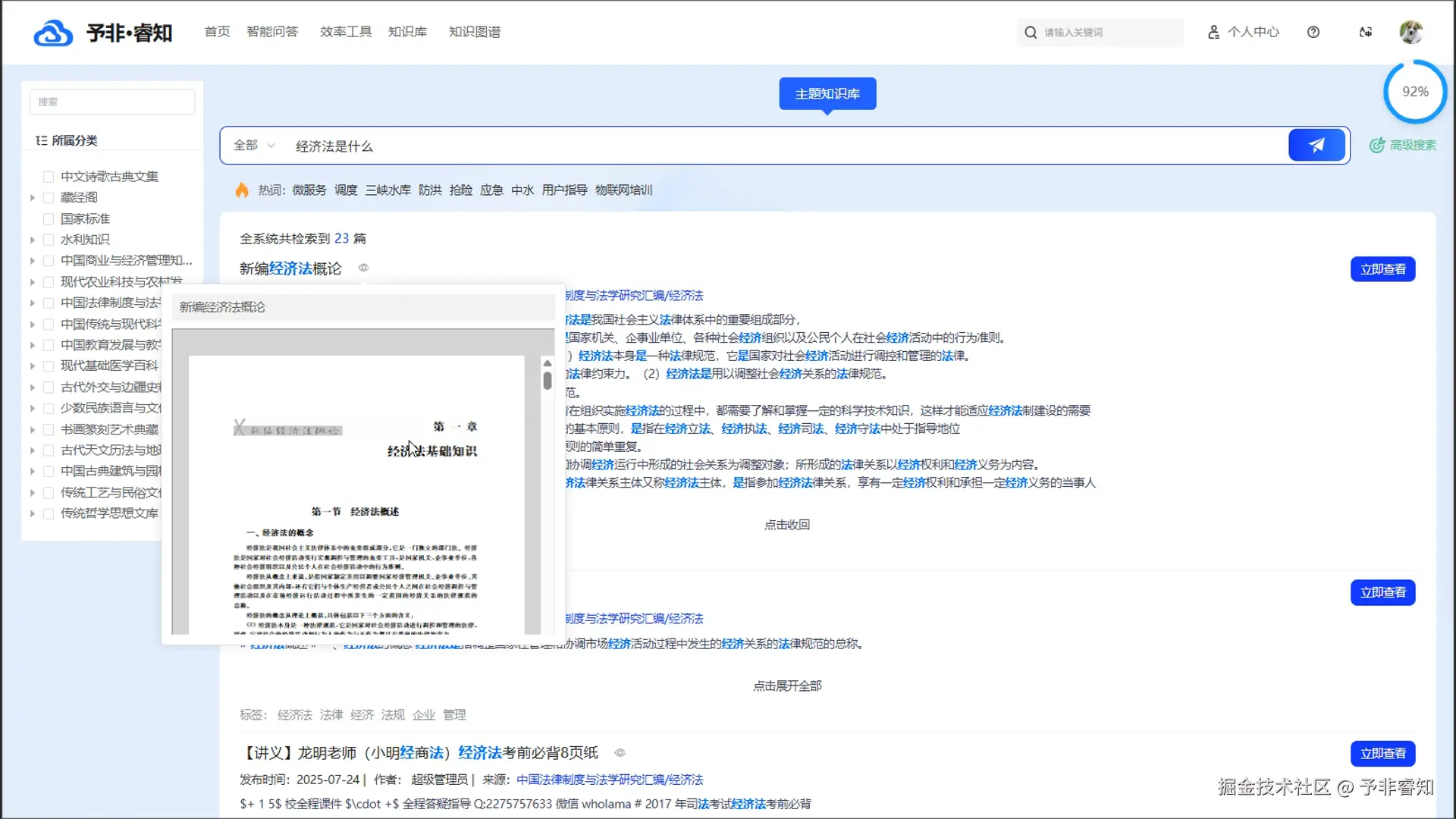Tick the 水利知识 checkbox
Screen dimensions: 1456x819
49,240
